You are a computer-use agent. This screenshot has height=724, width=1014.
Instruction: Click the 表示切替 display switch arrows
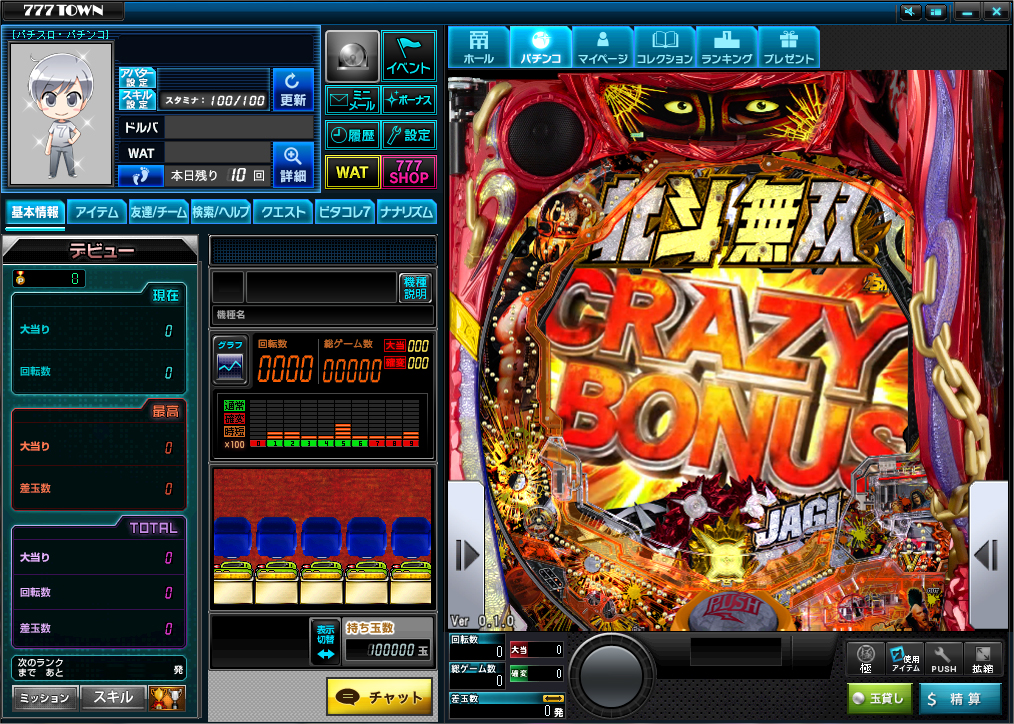[x=325, y=641]
